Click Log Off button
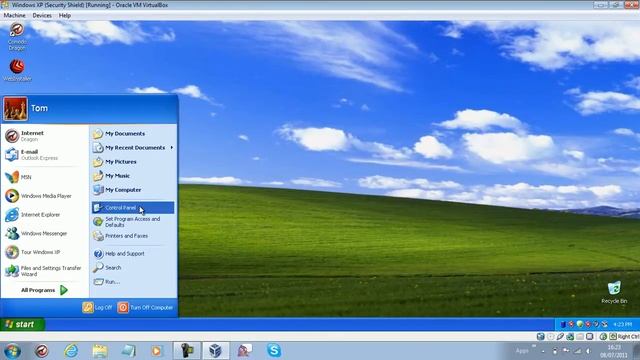 [x=97, y=307]
